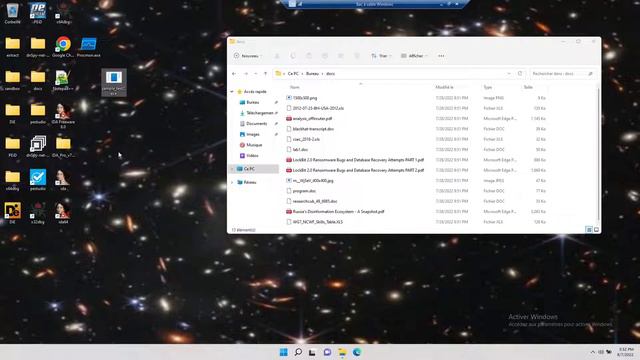Select the PEiD shortcut on the desktop

point(38,13)
